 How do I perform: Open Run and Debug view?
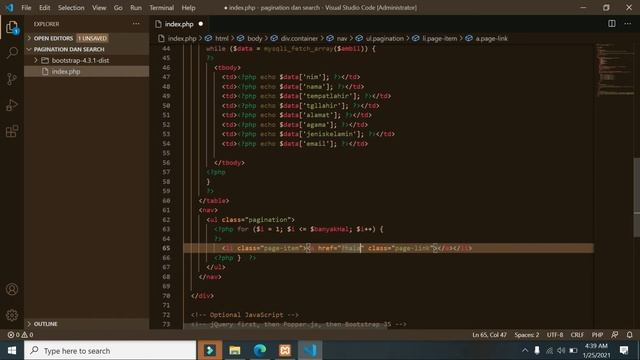pos(12,105)
